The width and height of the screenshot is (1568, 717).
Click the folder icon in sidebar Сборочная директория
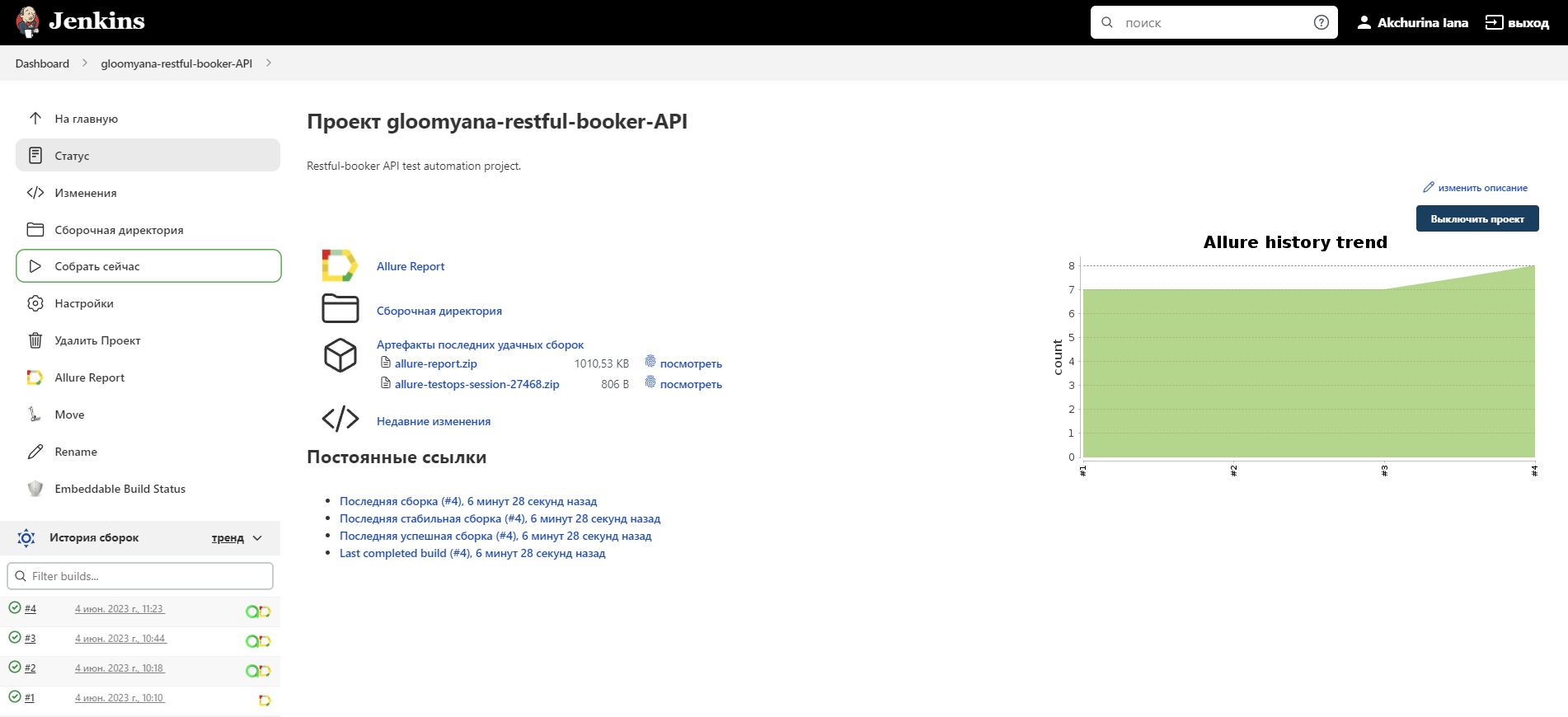[x=35, y=230]
